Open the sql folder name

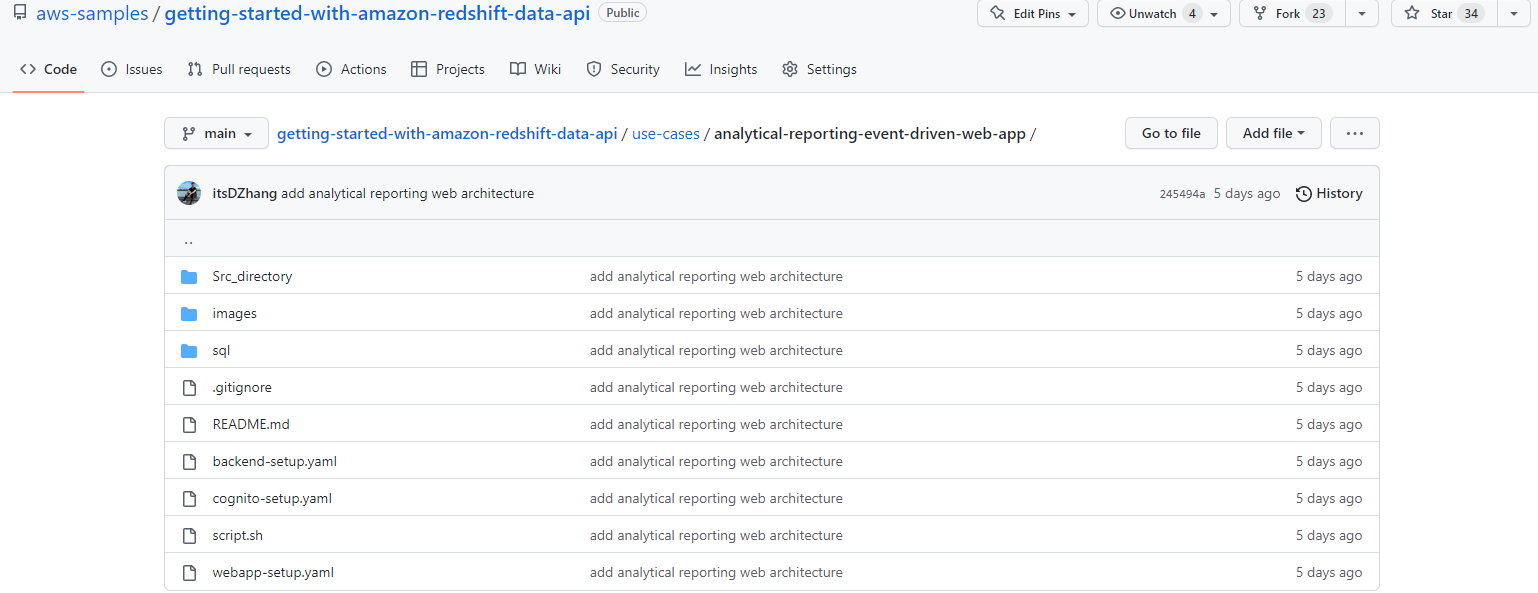[x=221, y=350]
